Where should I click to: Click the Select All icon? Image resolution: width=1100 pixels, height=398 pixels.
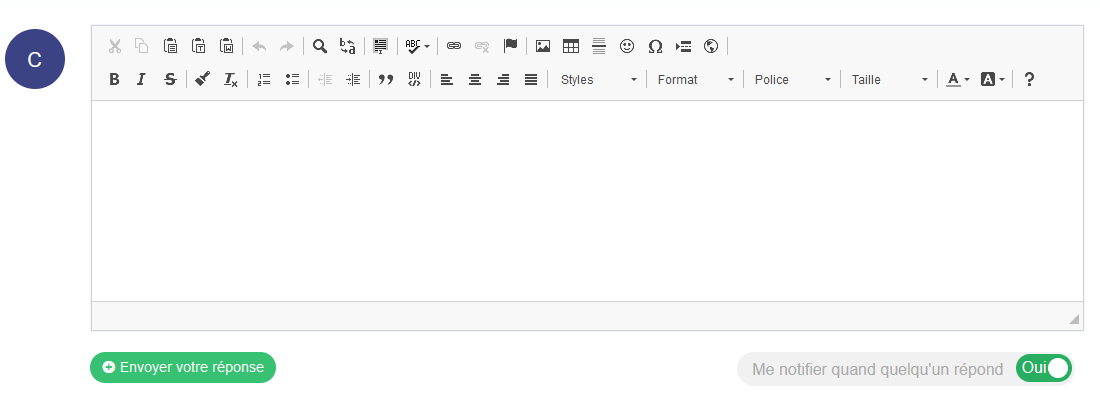point(380,46)
